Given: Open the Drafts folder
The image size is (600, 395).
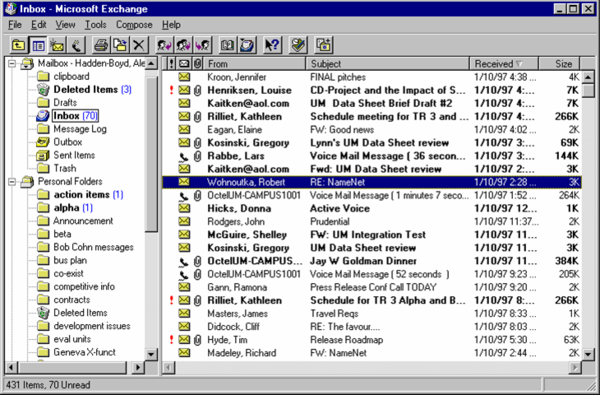Looking at the screenshot, I should tap(65, 103).
